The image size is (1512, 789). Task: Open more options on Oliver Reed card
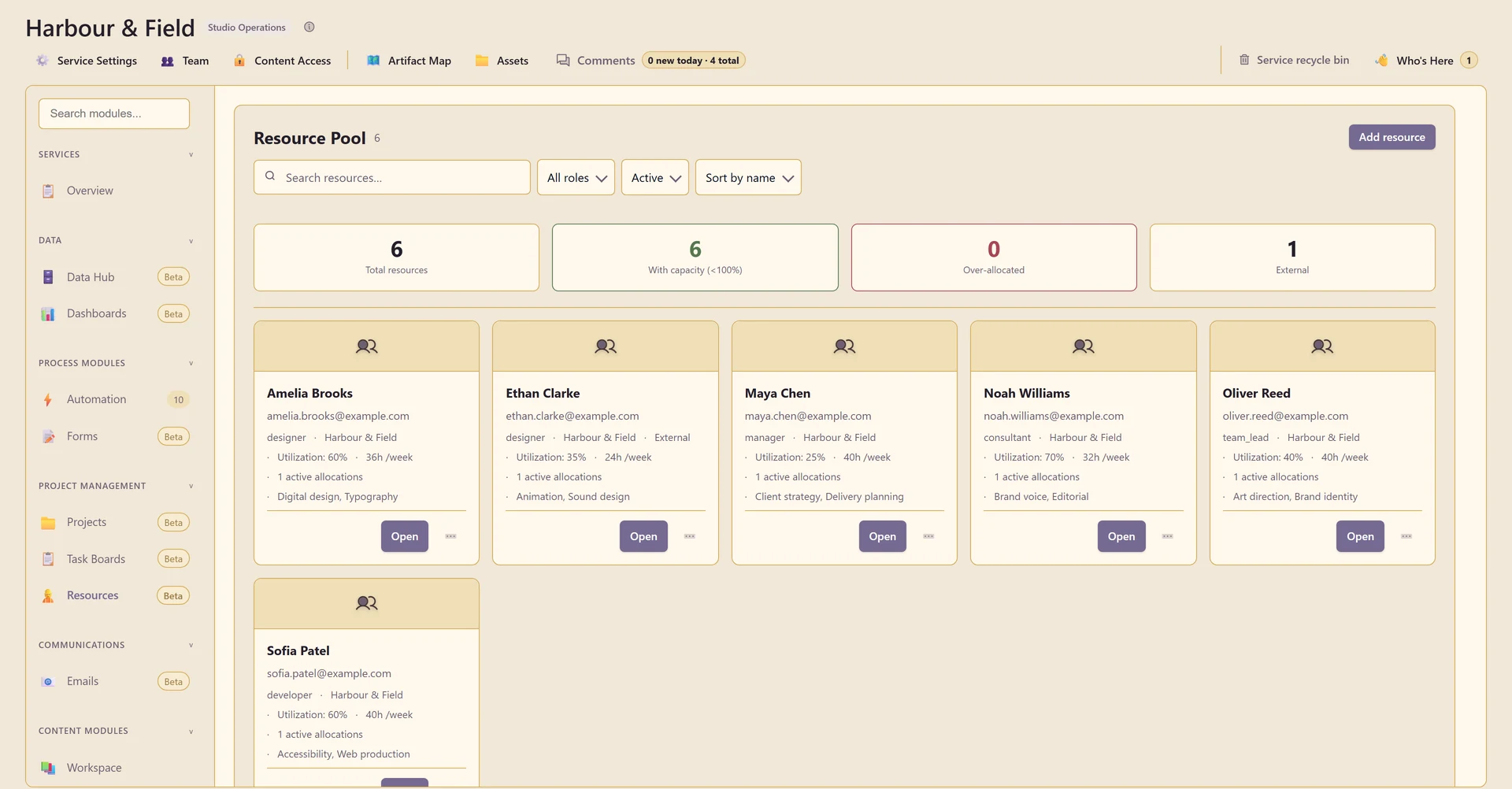tap(1406, 536)
